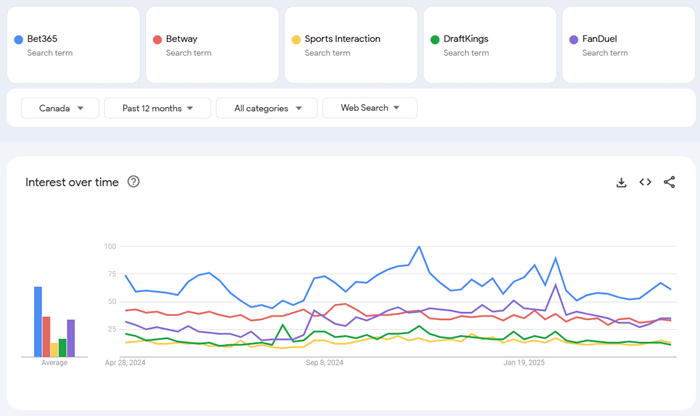Click the yellow average bar
Screen dimensions: 700x416
coord(54,350)
